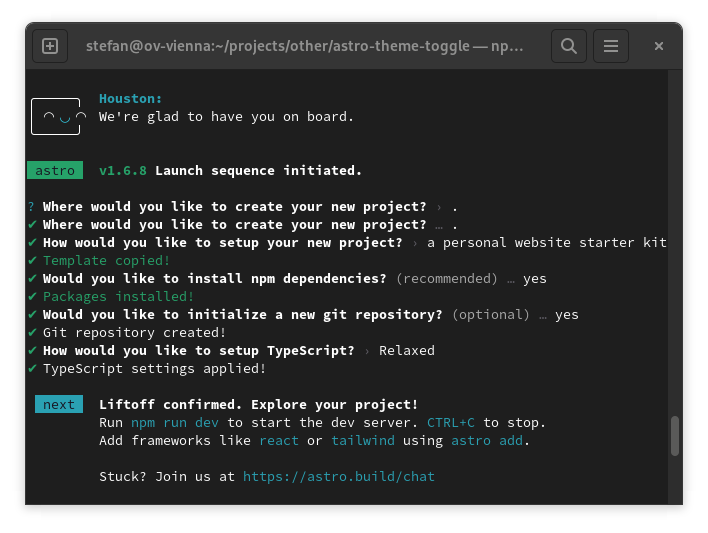The image size is (708, 533).
Task: Click the blue next badge
Action: (58, 405)
